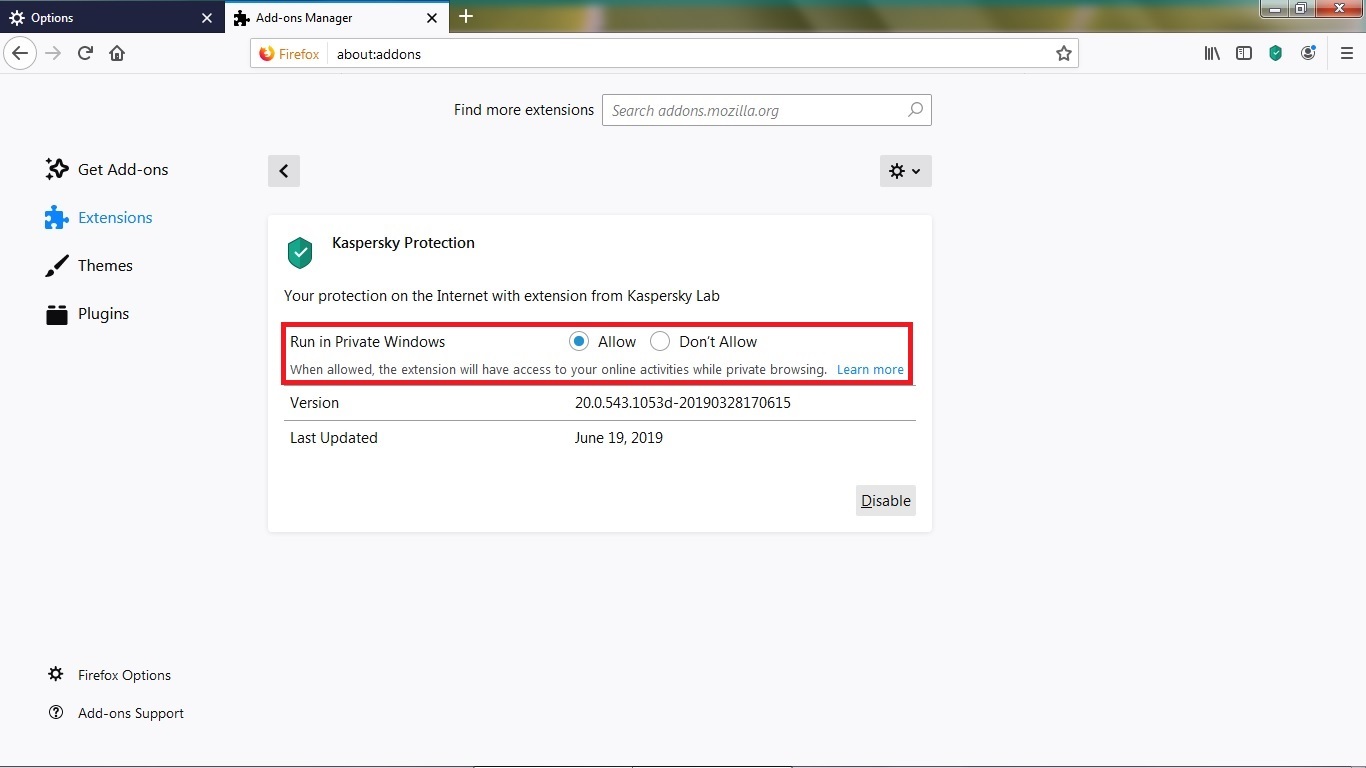Click the Last Updated label
Screen dimensions: 1366x768
click(x=334, y=438)
